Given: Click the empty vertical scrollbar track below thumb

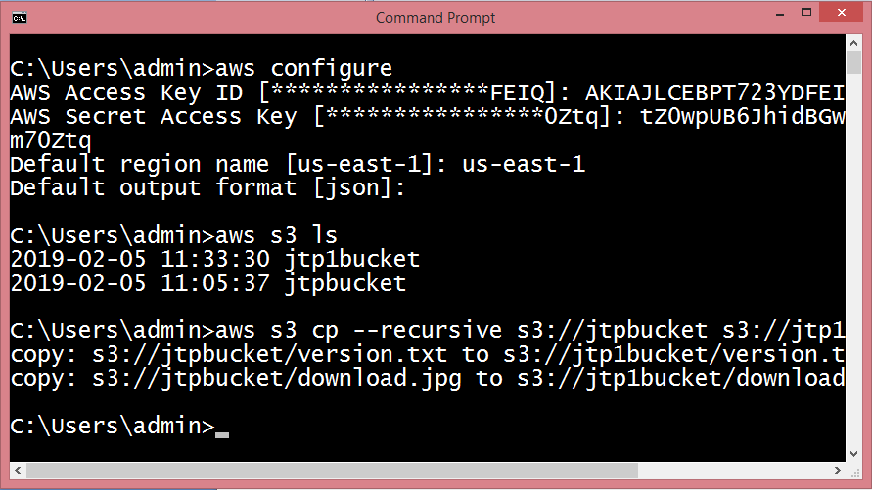Looking at the screenshot, I should pyautogui.click(x=854, y=259).
